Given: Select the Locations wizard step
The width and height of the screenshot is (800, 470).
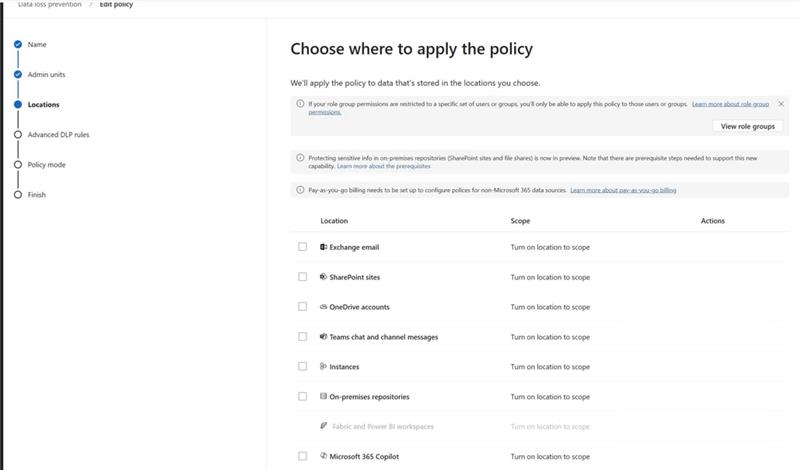Looking at the screenshot, I should (x=43, y=105).
